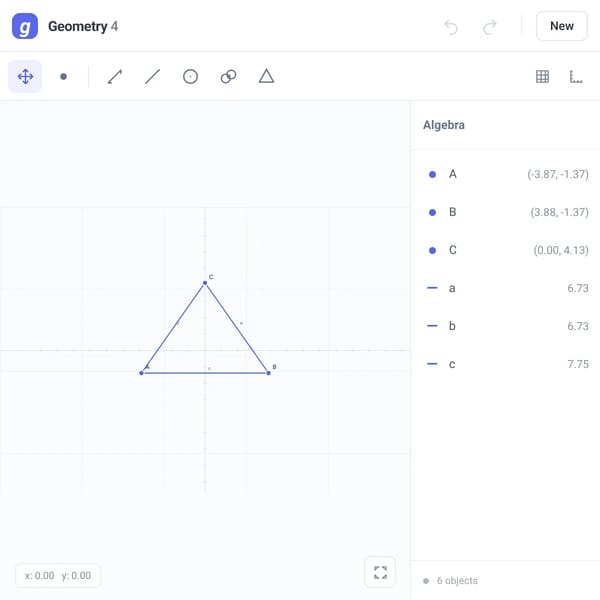Select the Polygon triangle tool
This screenshot has width=600, height=600.
[266, 77]
